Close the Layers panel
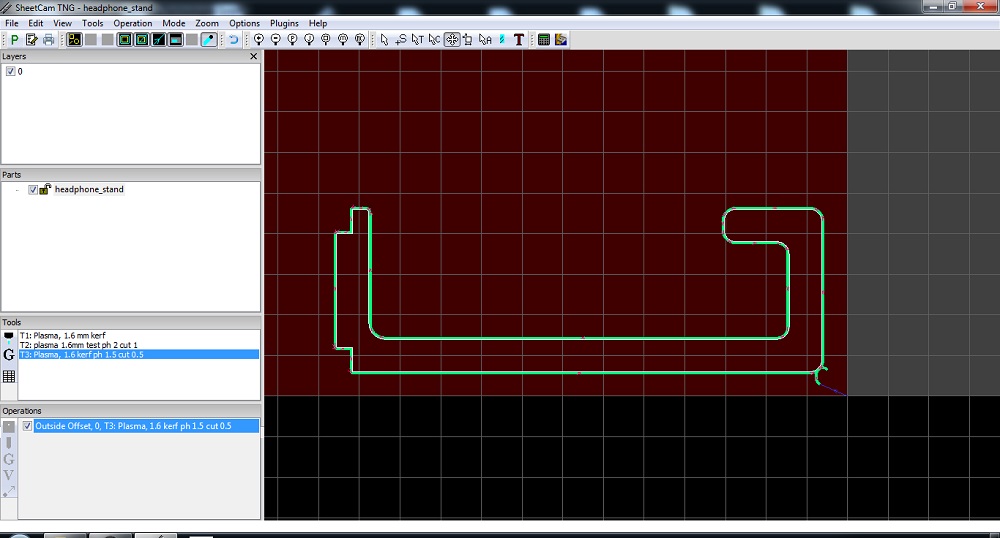Screen dimensions: 1000x538 pyautogui.click(x=253, y=56)
